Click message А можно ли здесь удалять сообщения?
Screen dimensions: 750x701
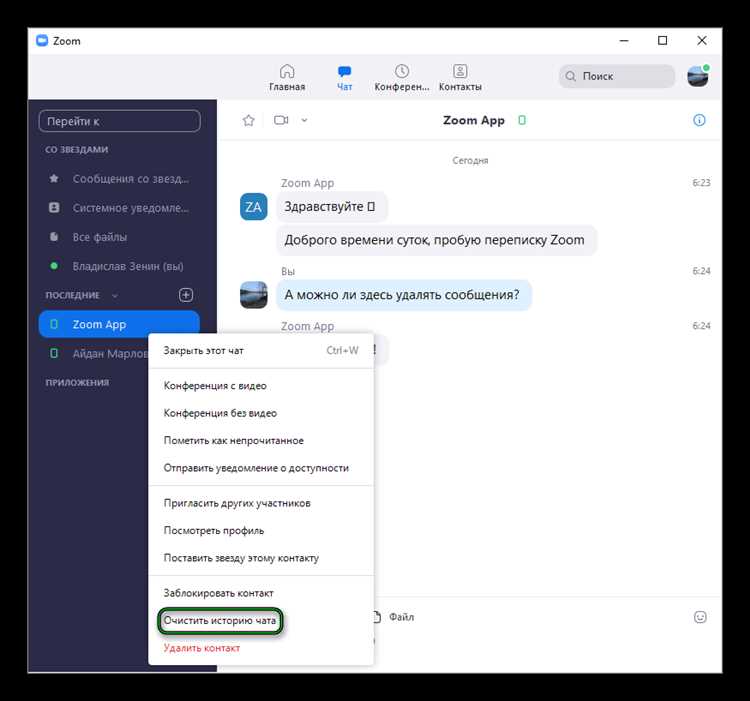point(404,295)
